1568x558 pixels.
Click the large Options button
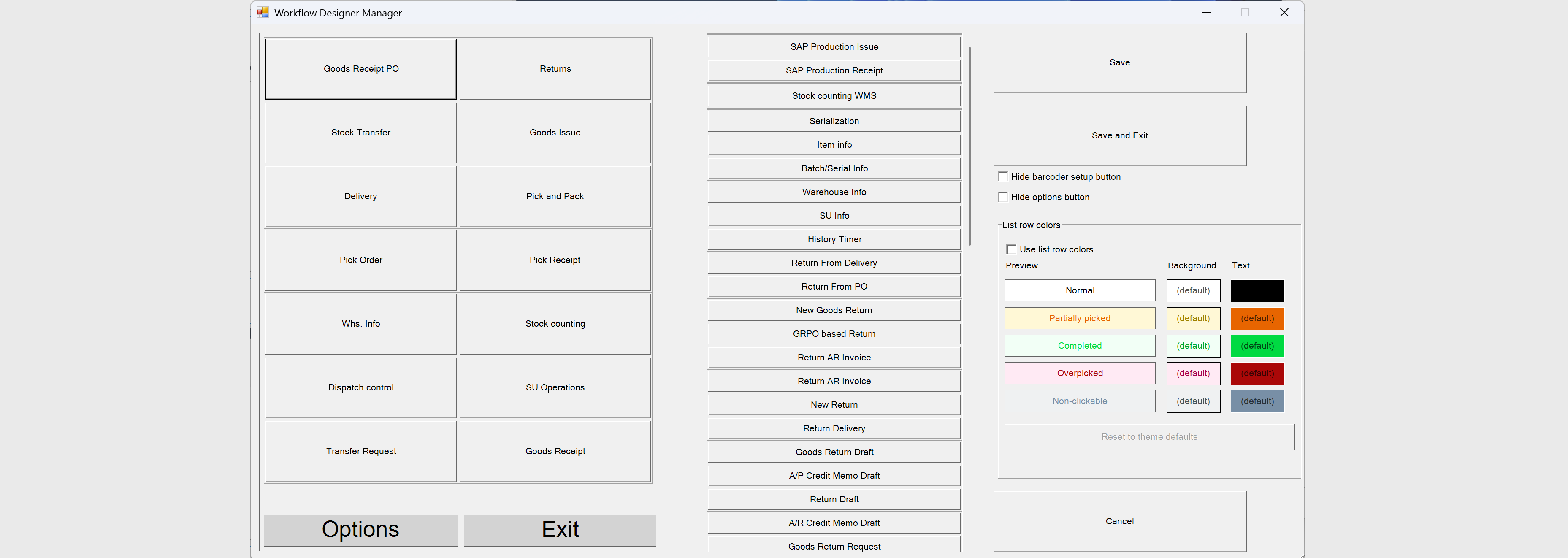coord(360,530)
